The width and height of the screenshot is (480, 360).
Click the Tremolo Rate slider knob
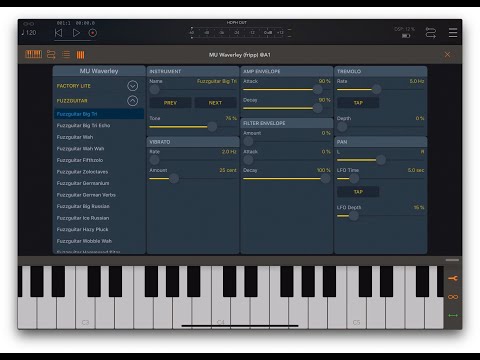click(x=376, y=89)
